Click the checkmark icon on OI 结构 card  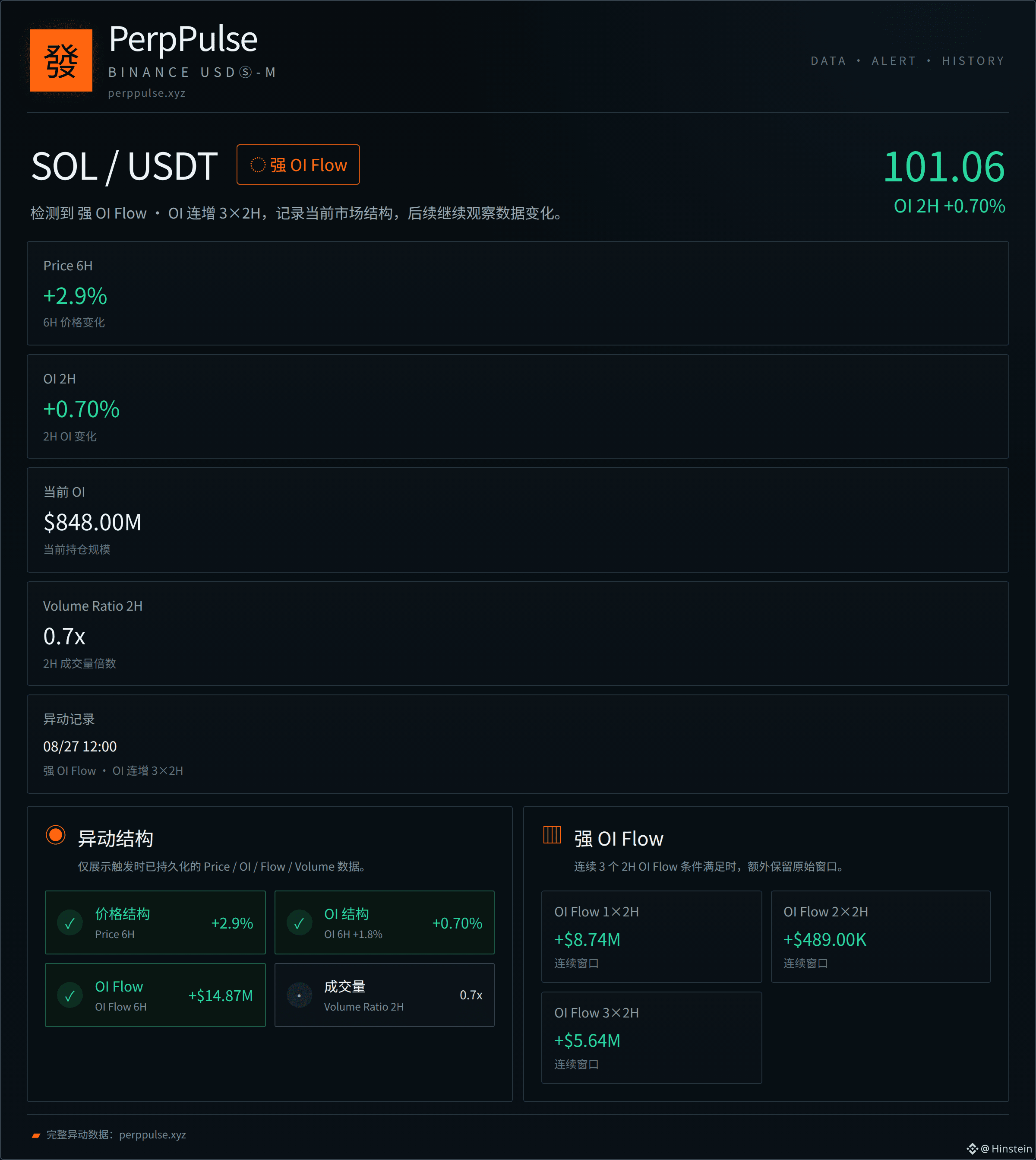[300, 923]
